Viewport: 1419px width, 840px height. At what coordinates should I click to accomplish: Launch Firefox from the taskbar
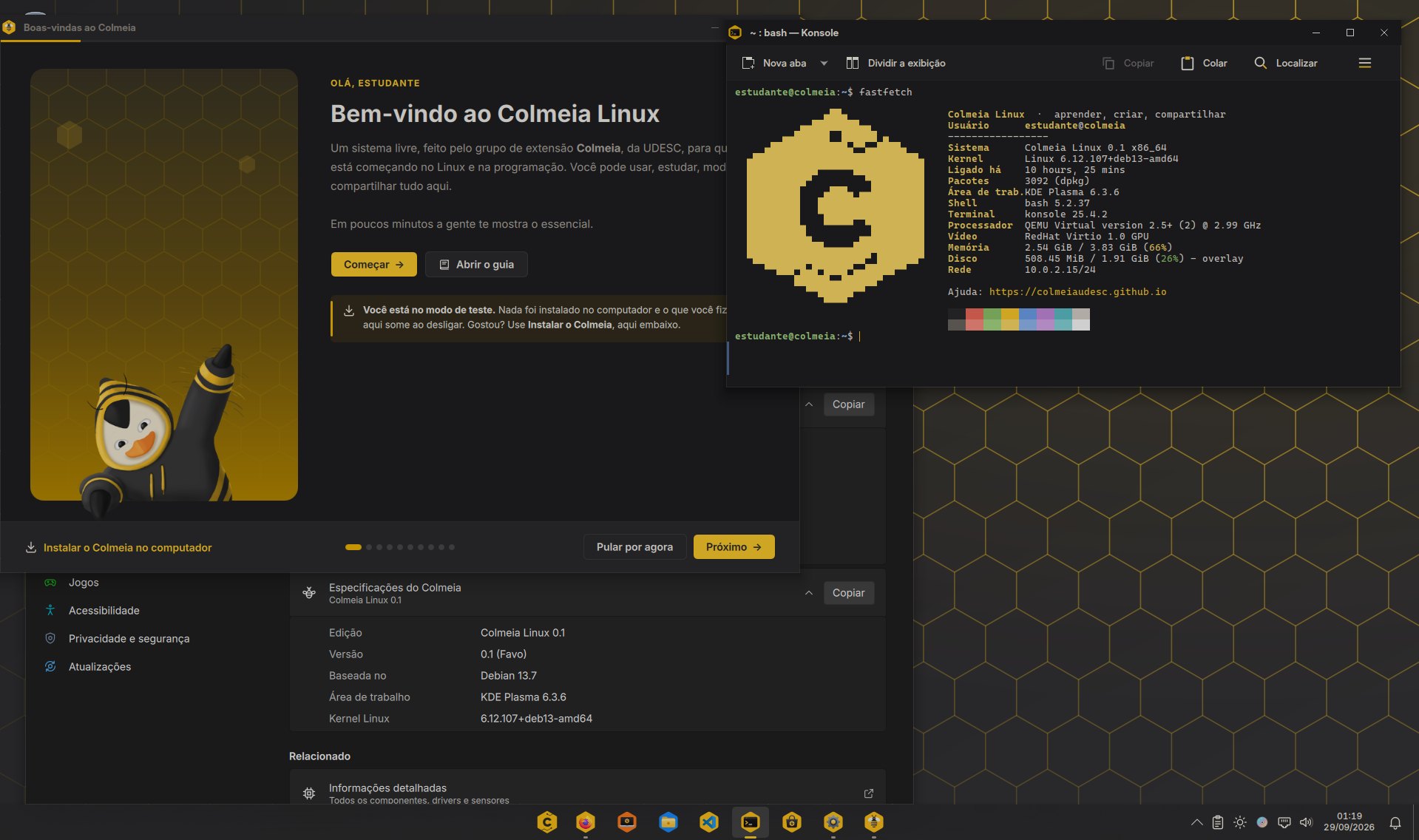click(x=586, y=822)
